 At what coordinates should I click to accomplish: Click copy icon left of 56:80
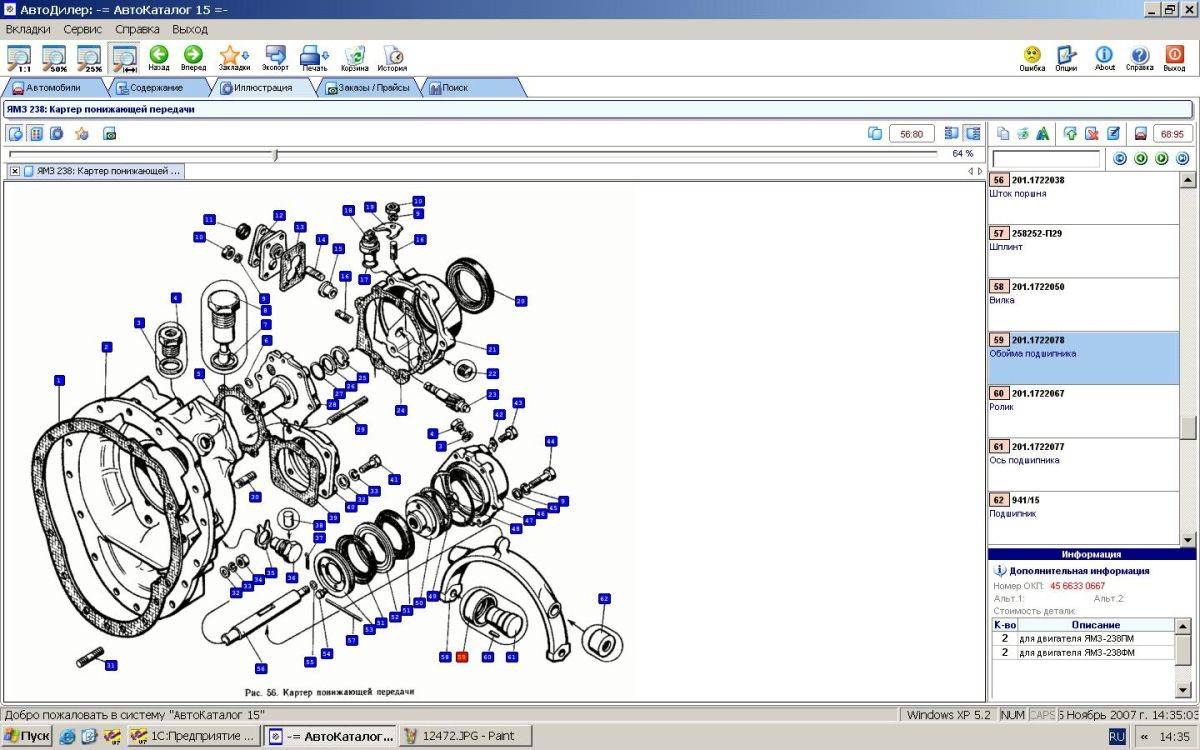point(875,133)
